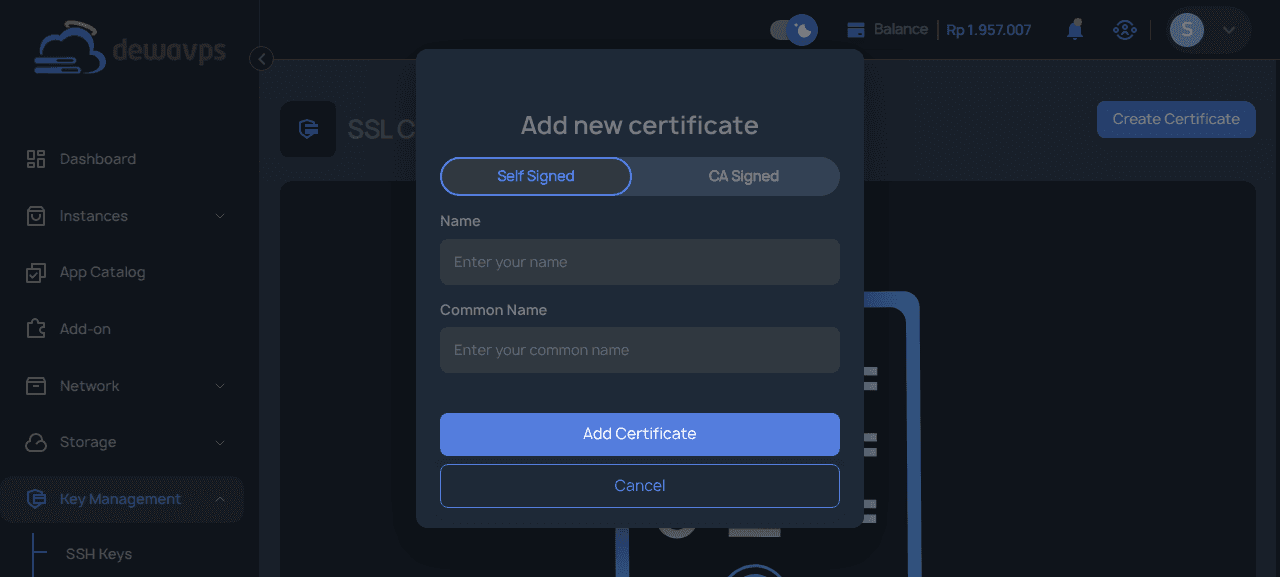Click the Name input field

pos(639,261)
